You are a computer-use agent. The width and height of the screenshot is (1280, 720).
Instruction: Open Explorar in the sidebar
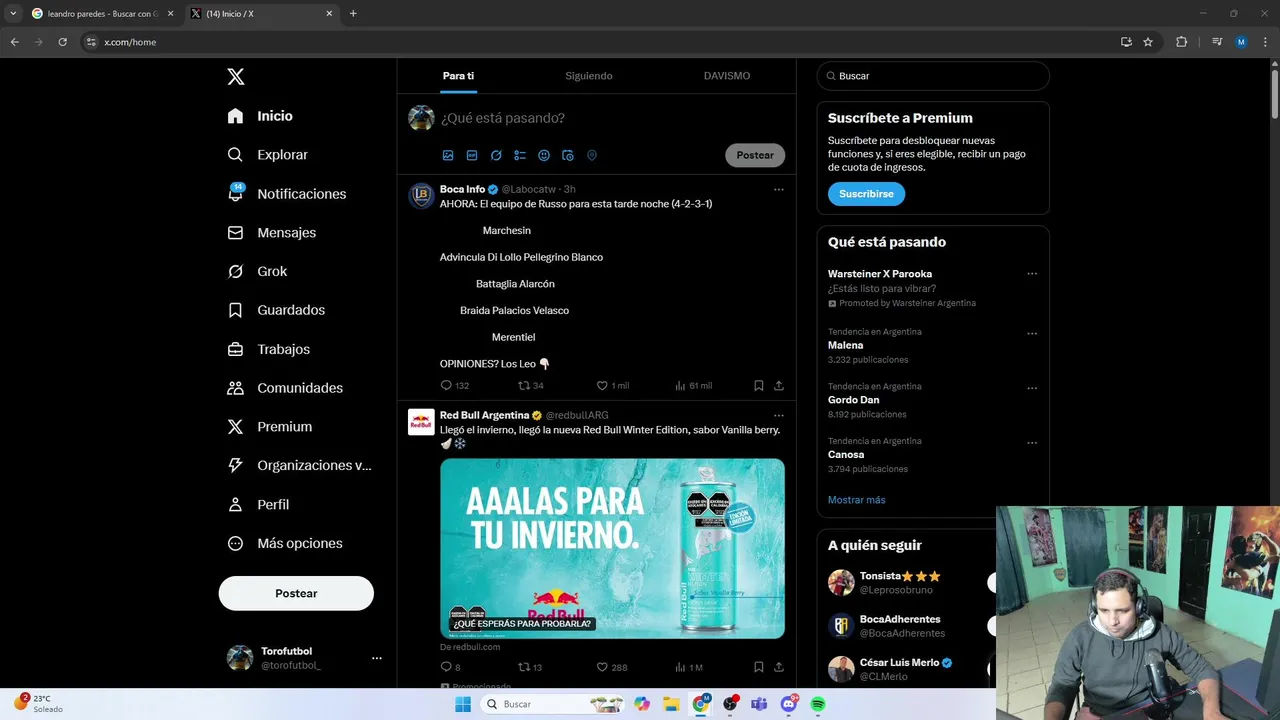267,155
